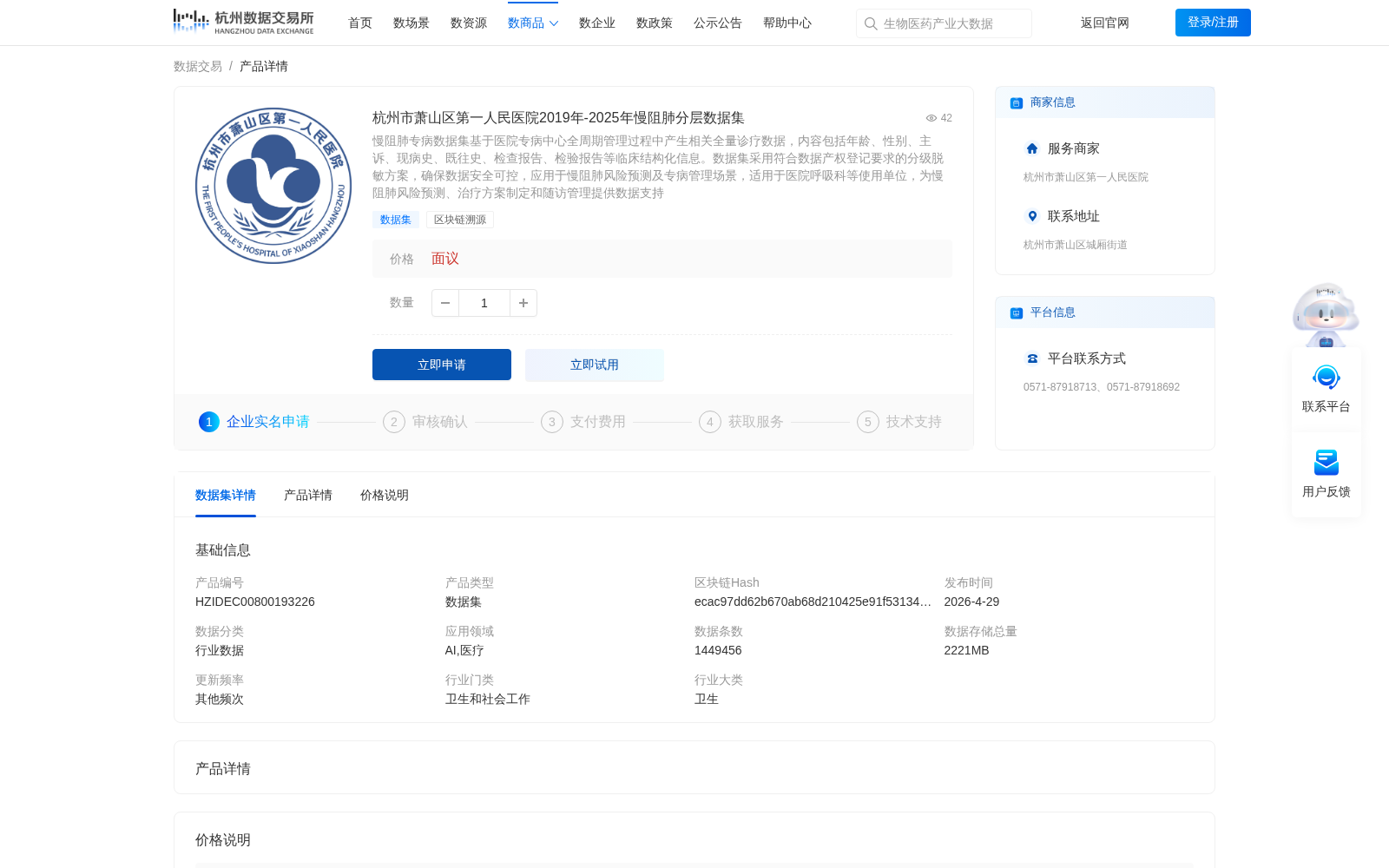Click the Hangzhou Data Exchange logo
The width and height of the screenshot is (1389, 868).
tap(244, 22)
